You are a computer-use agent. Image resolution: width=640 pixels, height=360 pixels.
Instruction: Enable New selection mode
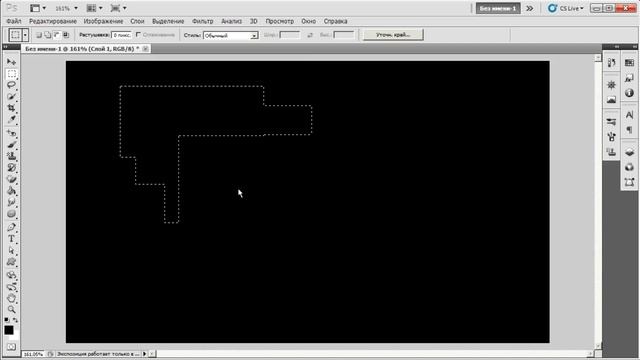(38, 35)
